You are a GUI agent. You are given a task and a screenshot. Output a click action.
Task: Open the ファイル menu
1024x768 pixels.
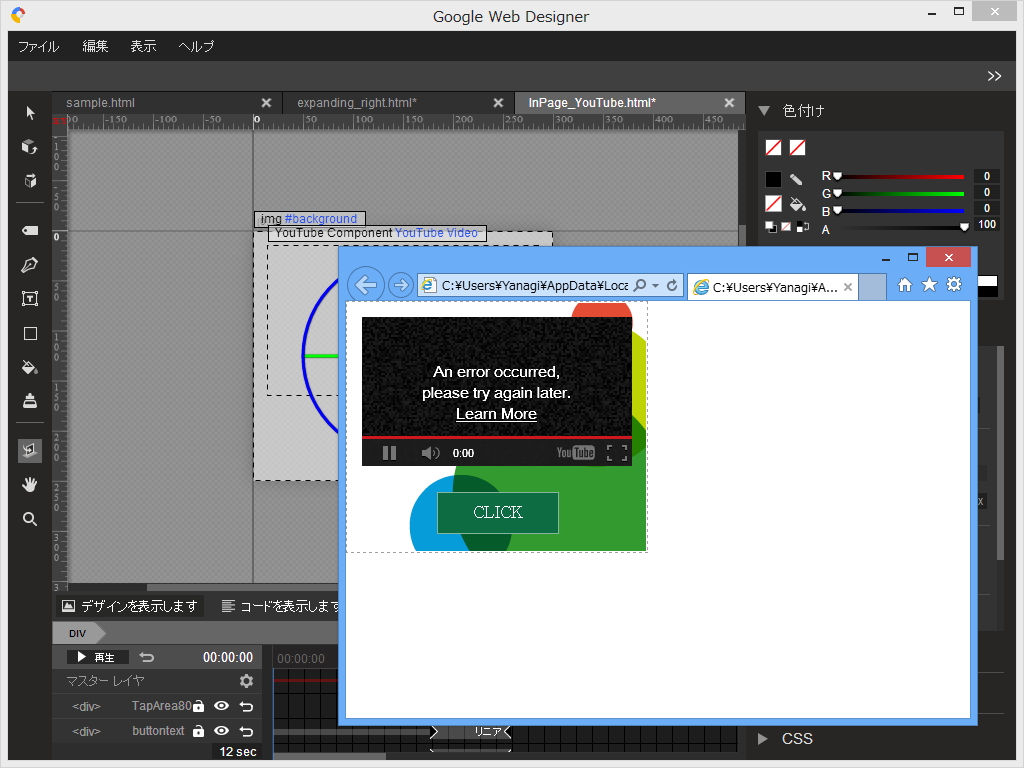39,46
